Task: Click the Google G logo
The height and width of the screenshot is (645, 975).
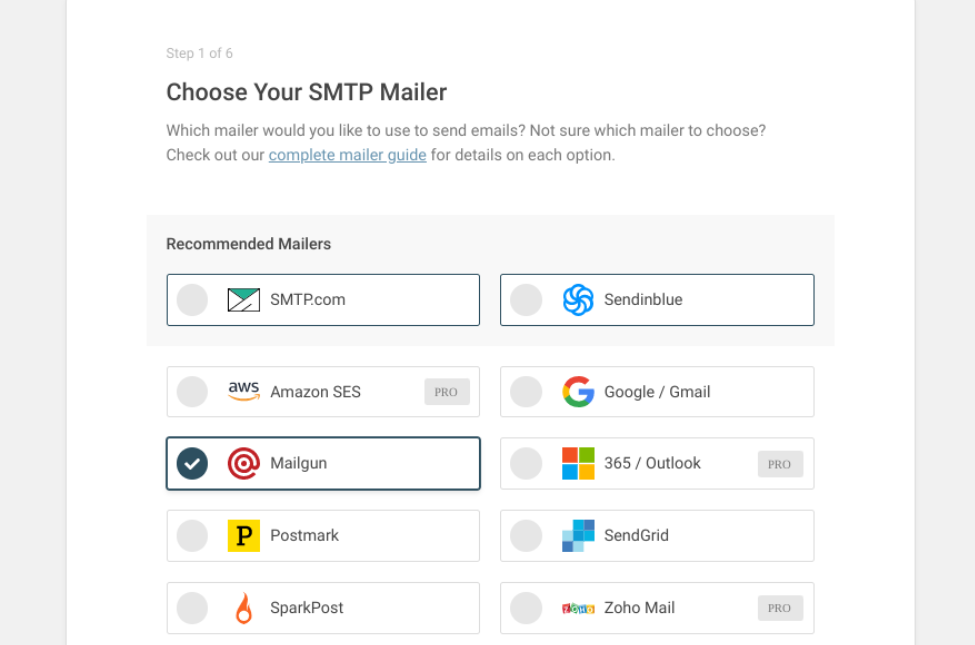Action: tap(578, 392)
